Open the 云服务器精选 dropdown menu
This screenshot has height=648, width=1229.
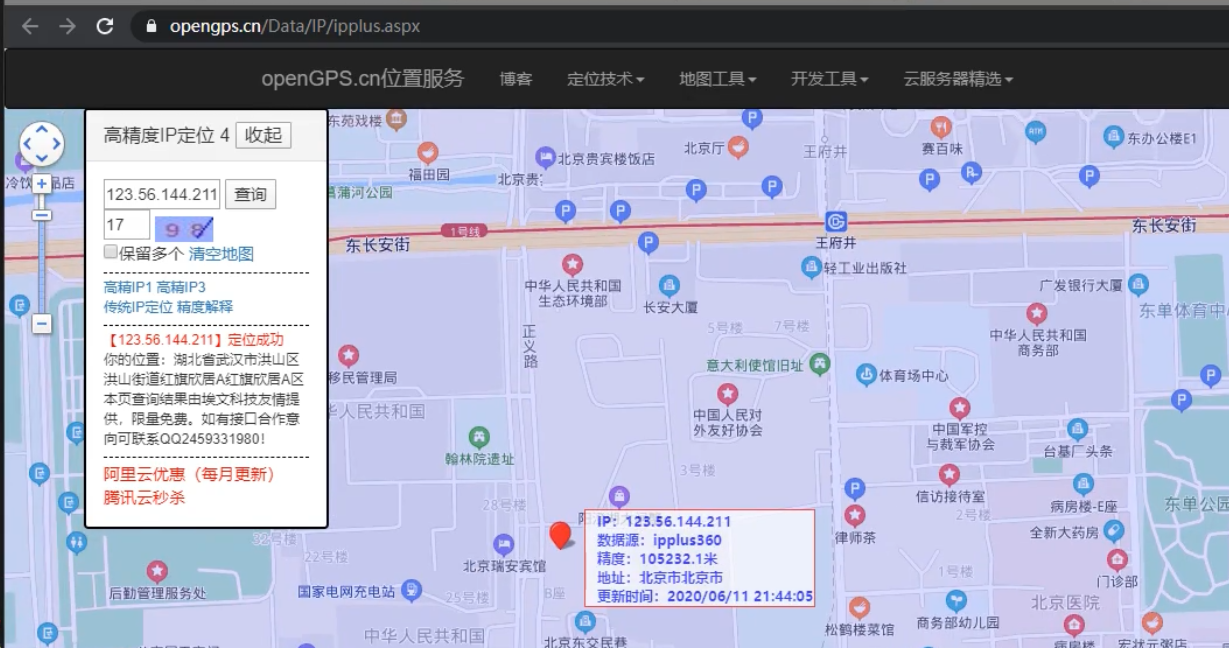click(958, 79)
